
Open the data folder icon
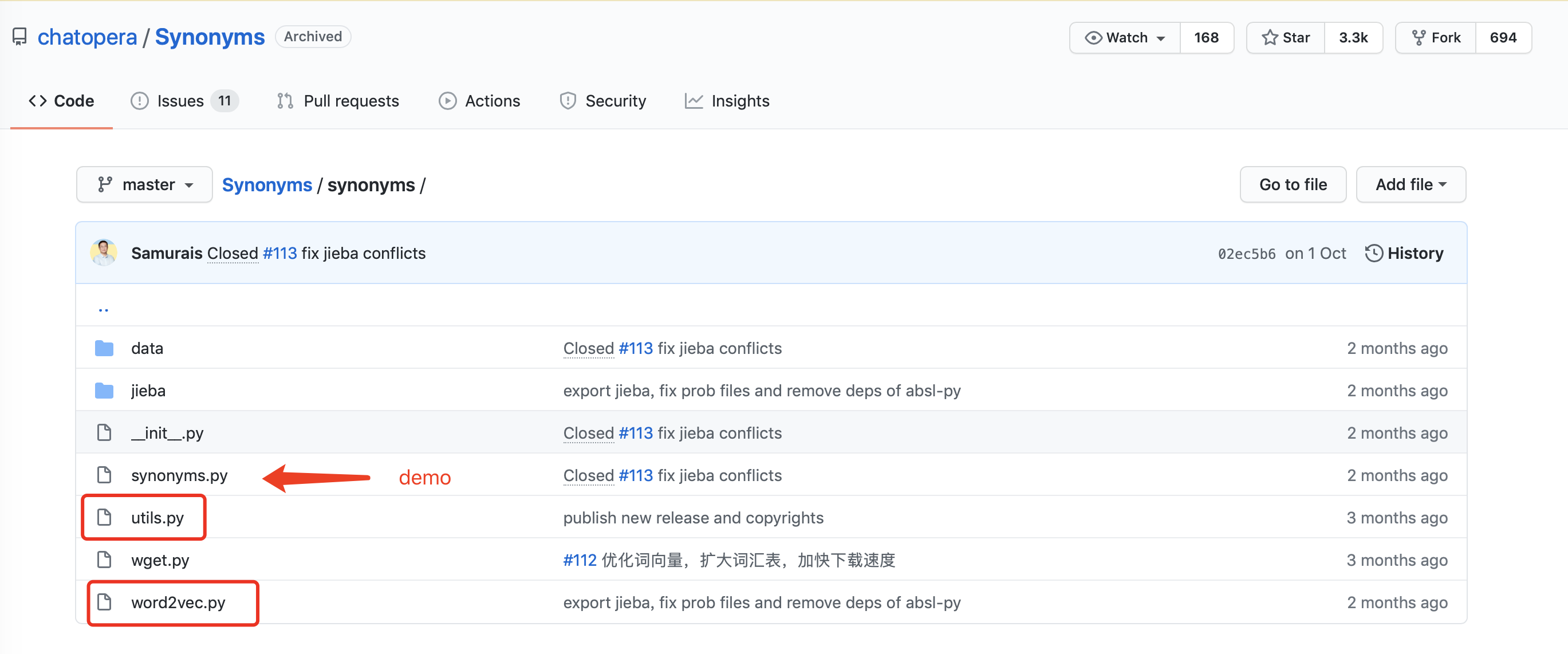click(104, 348)
